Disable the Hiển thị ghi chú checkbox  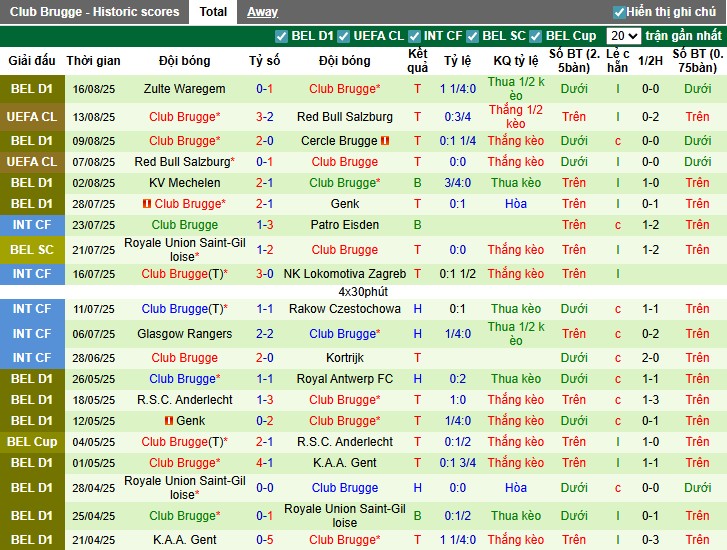[x=619, y=12]
